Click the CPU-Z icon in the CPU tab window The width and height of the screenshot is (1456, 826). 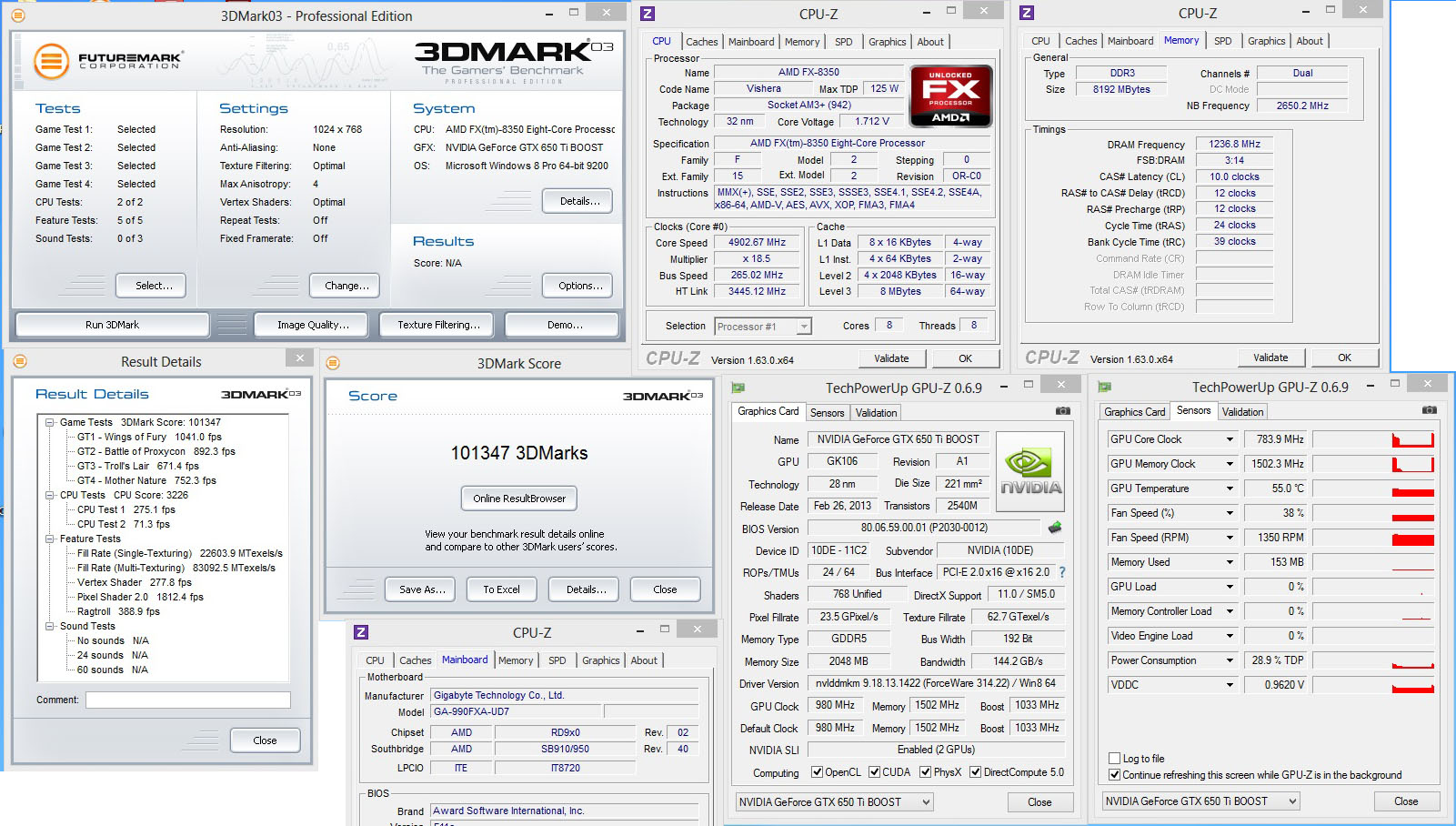[x=648, y=14]
